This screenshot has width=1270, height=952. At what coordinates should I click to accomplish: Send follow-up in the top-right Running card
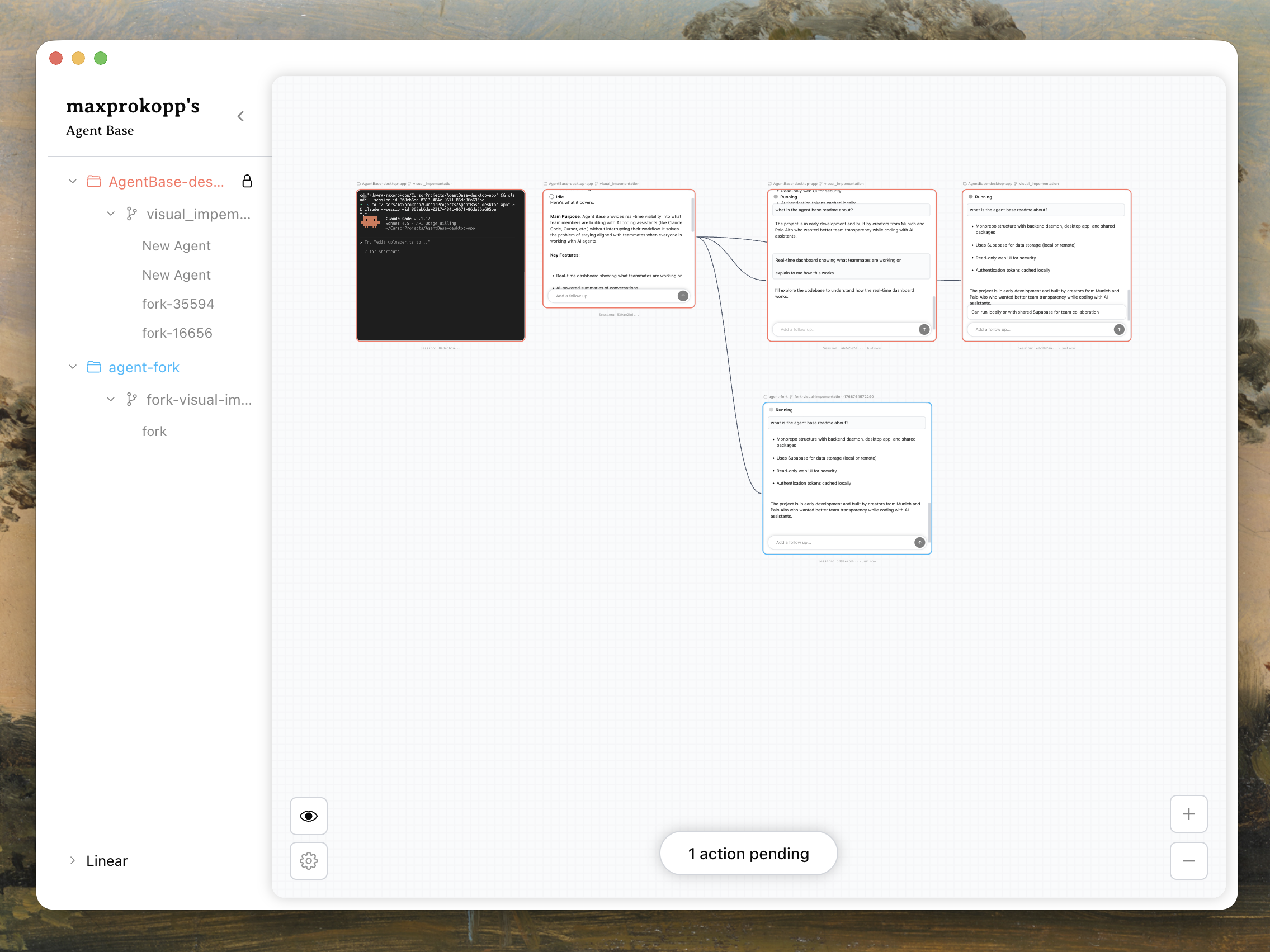point(1119,329)
